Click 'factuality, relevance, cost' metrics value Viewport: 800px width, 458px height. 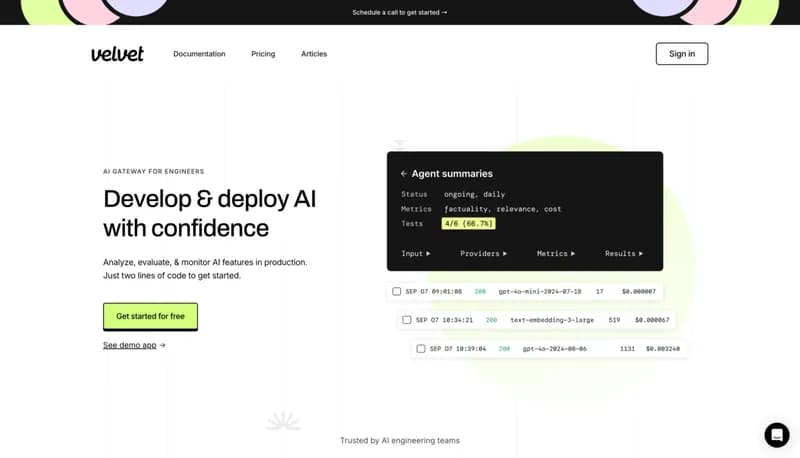(503, 209)
